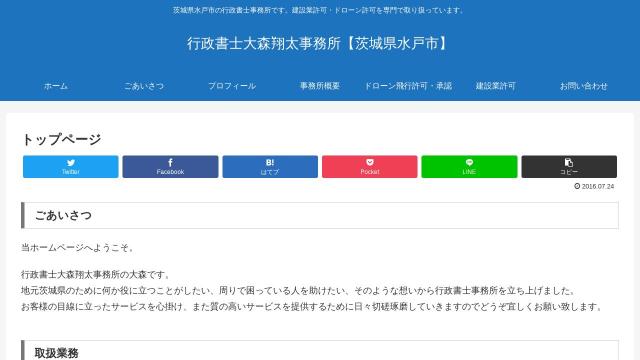Open the 建設業許可 menu item

click(496, 86)
